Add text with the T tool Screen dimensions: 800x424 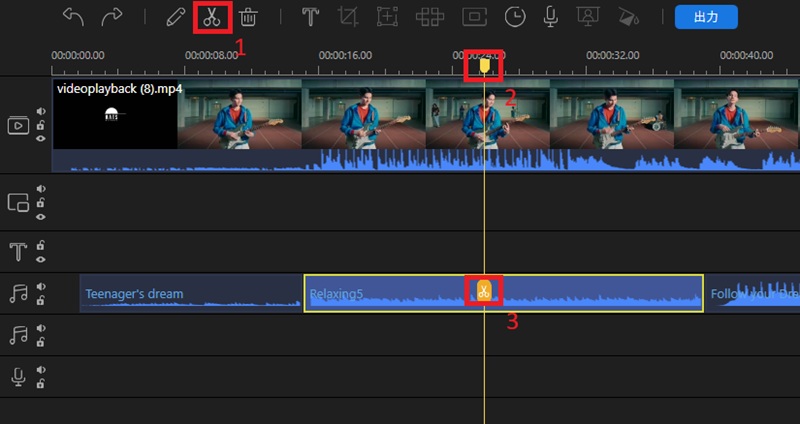point(310,17)
